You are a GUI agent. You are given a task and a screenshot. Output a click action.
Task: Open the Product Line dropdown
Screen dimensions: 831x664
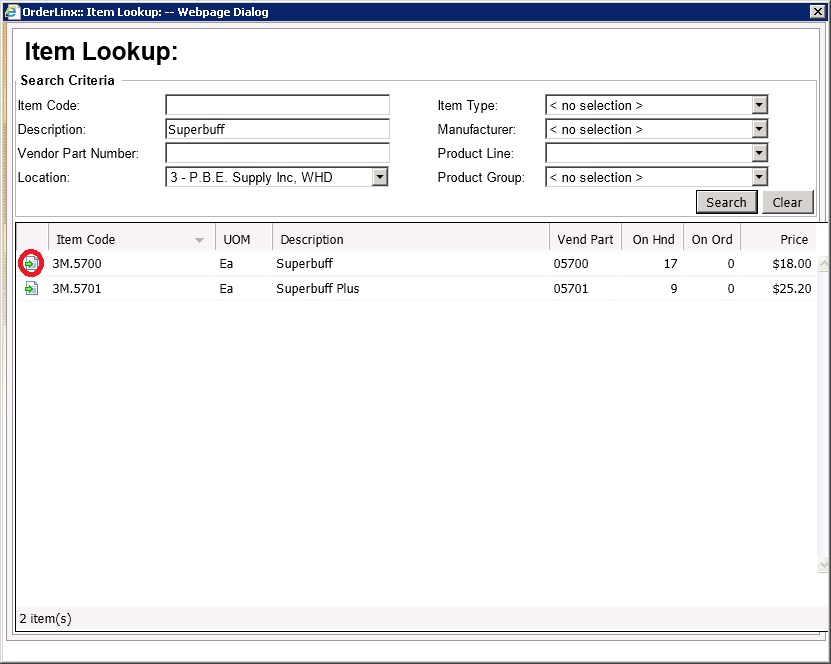(x=759, y=153)
